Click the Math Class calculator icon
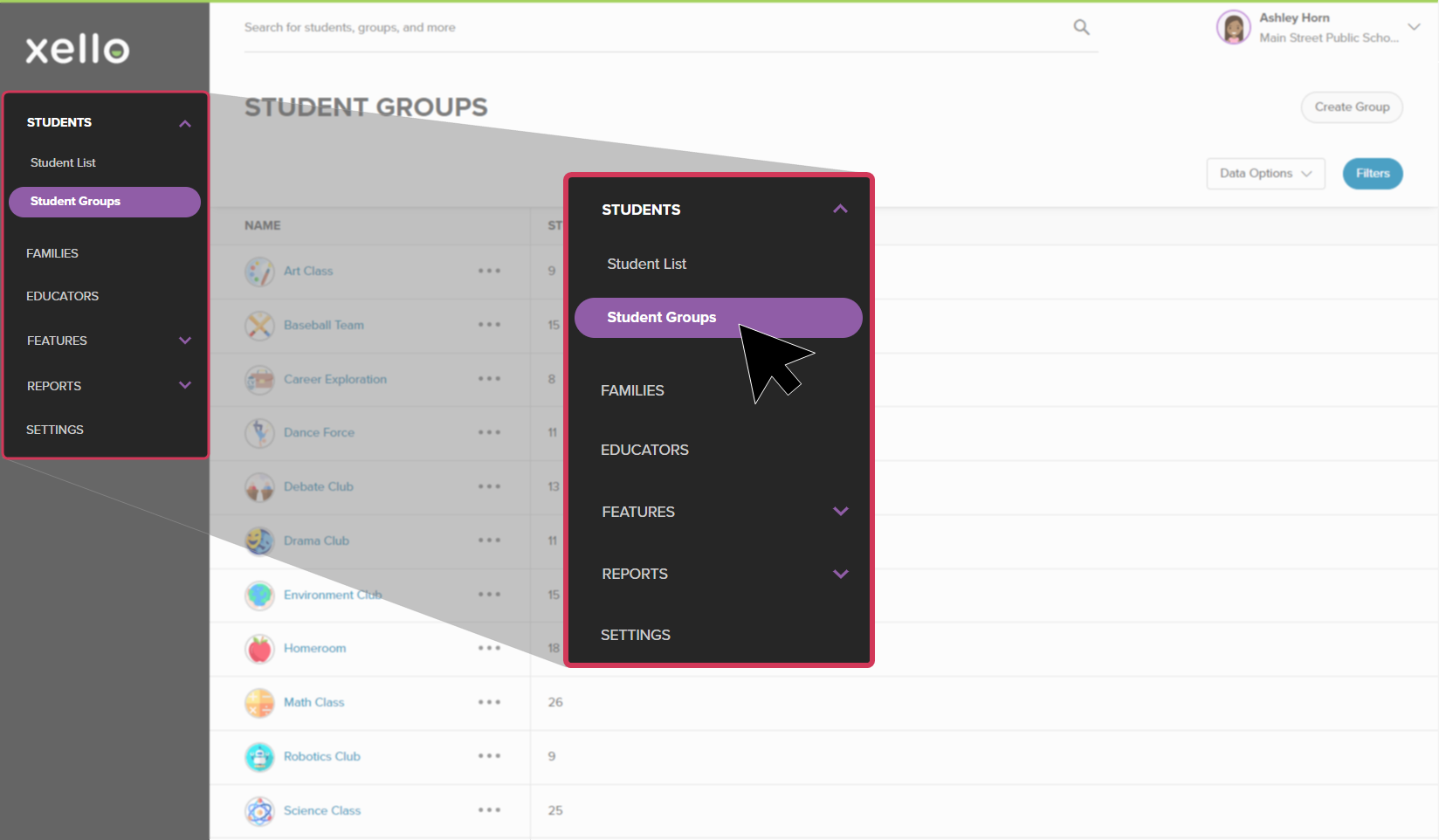Viewport: 1439px width, 840px height. [x=259, y=703]
